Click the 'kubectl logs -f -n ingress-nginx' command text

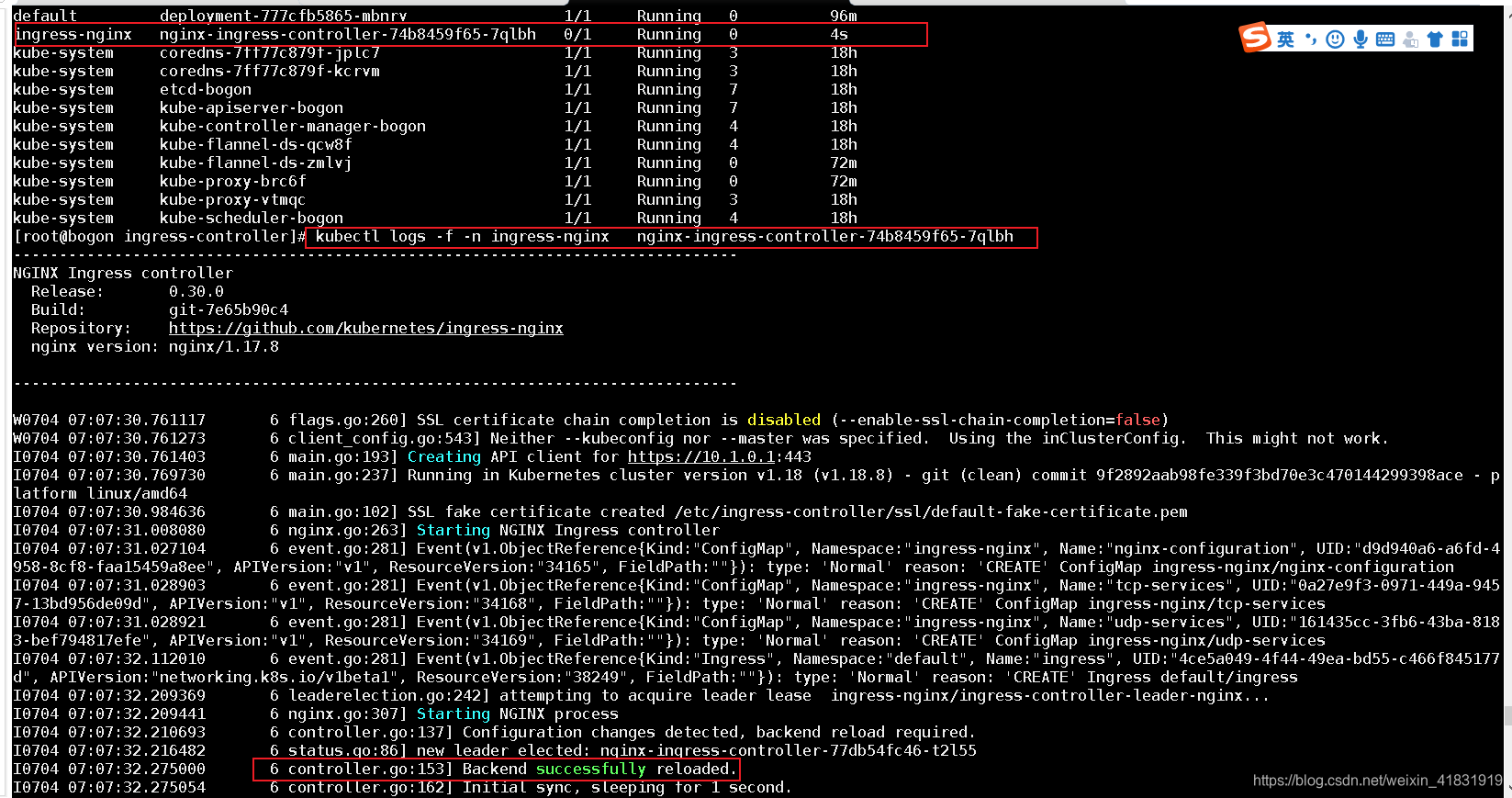coord(463,236)
